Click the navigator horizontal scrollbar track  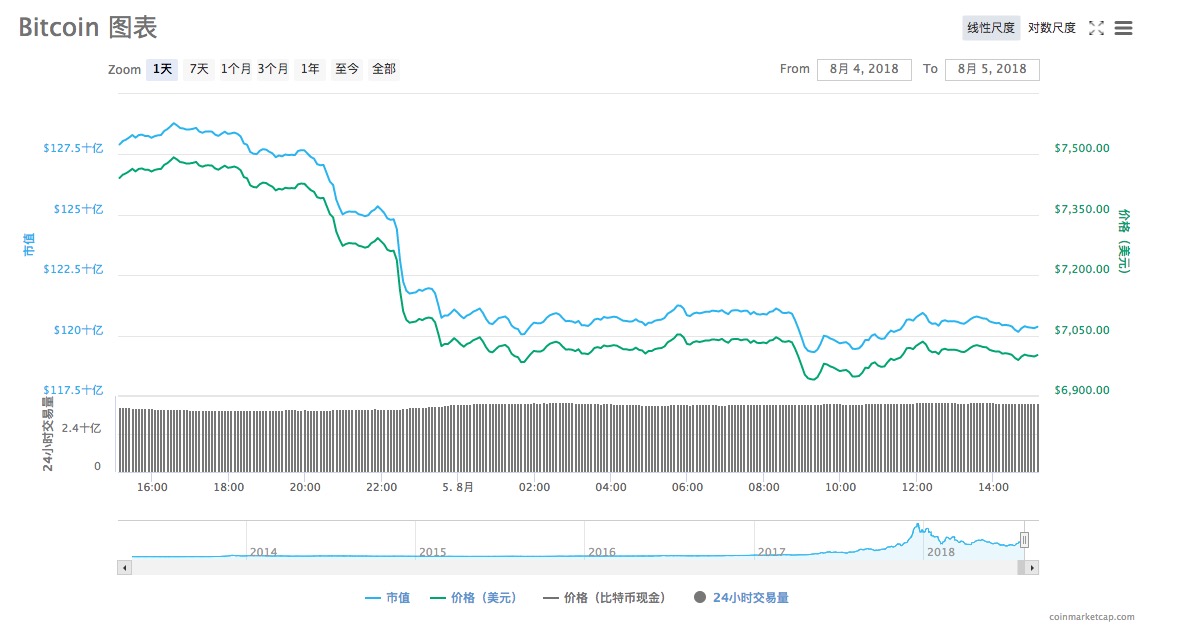point(574,567)
